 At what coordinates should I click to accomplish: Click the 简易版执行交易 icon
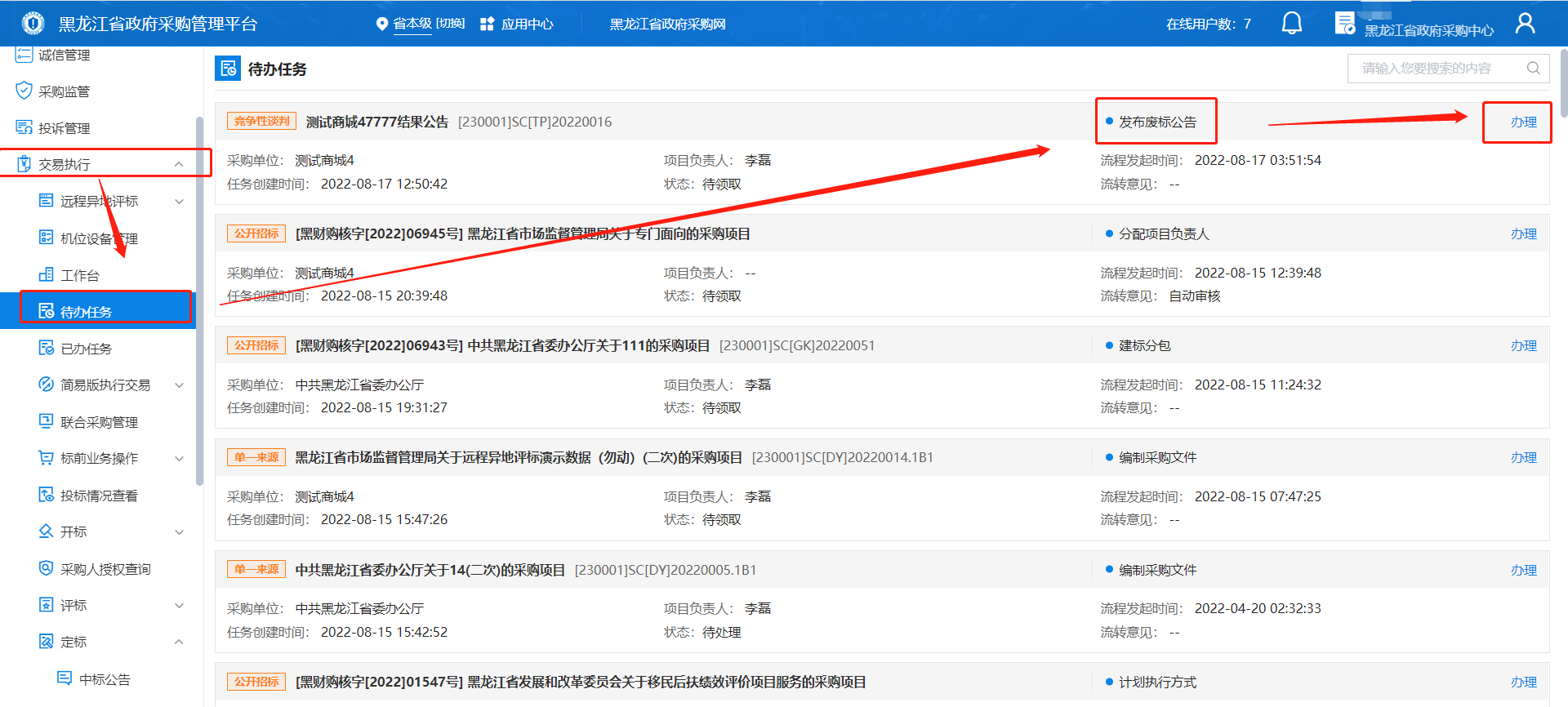tap(47, 385)
